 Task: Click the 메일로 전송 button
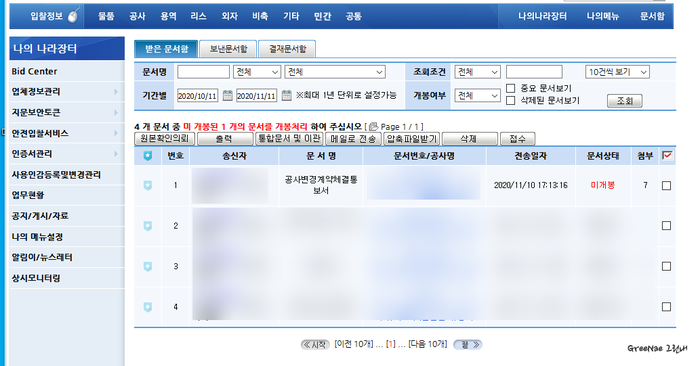(353, 139)
